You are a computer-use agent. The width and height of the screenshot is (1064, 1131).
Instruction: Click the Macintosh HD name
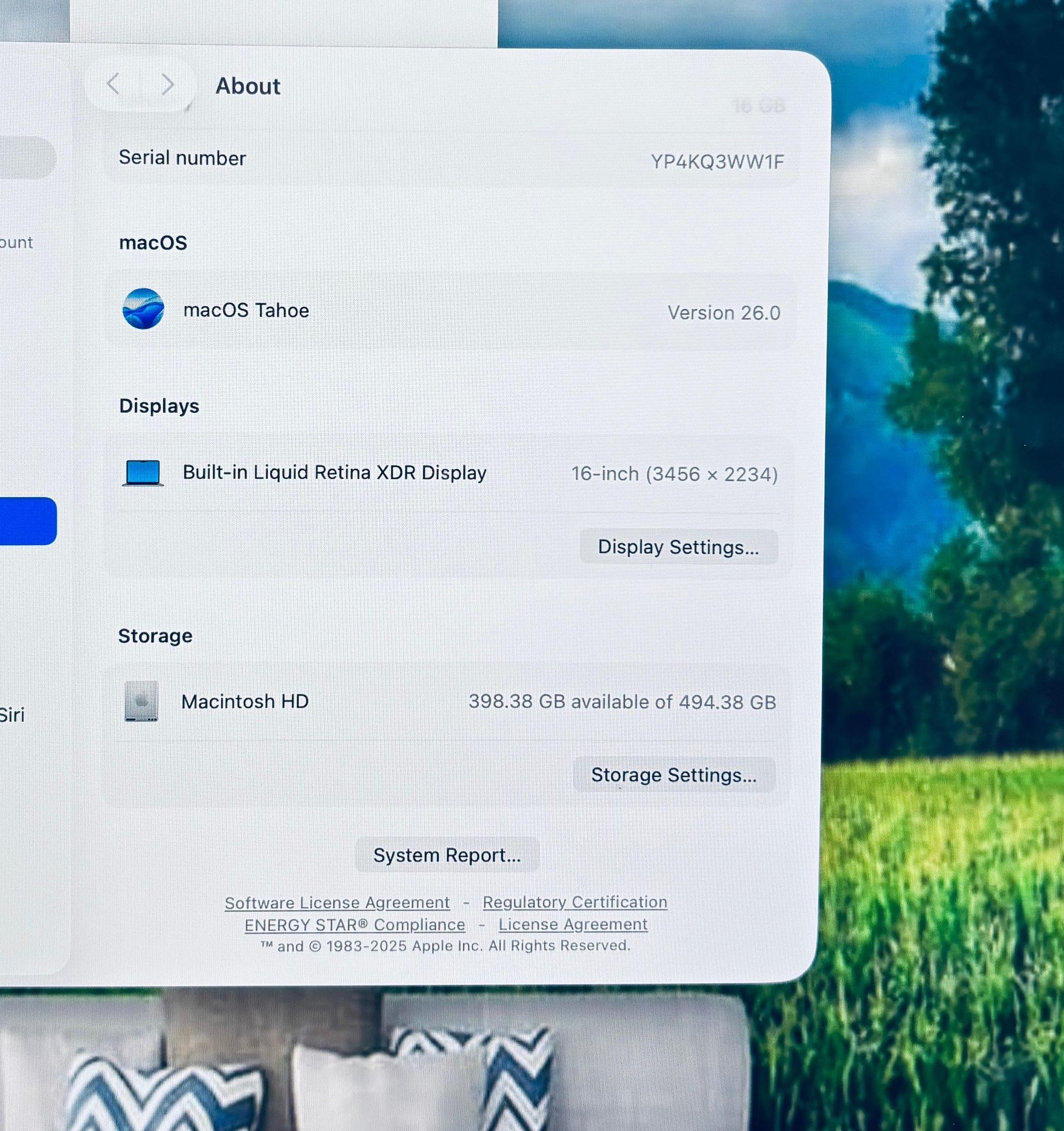click(x=245, y=702)
